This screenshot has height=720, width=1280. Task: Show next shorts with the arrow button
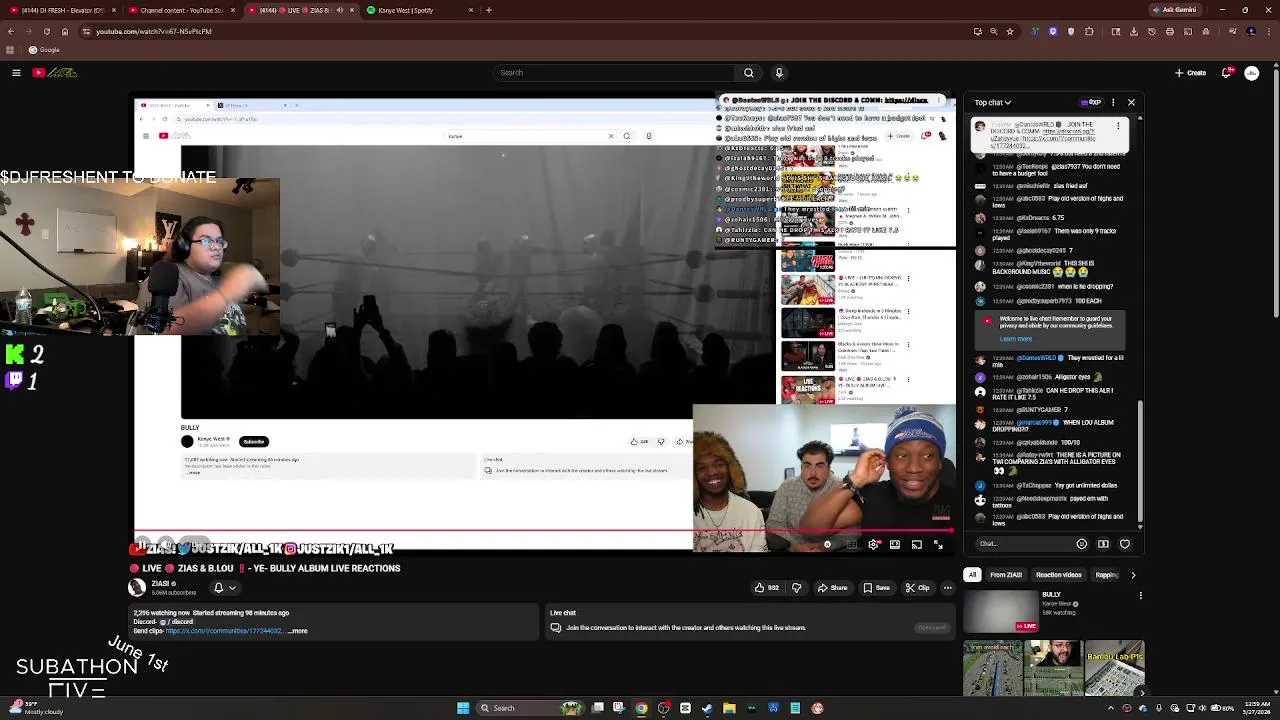pos(1141,692)
